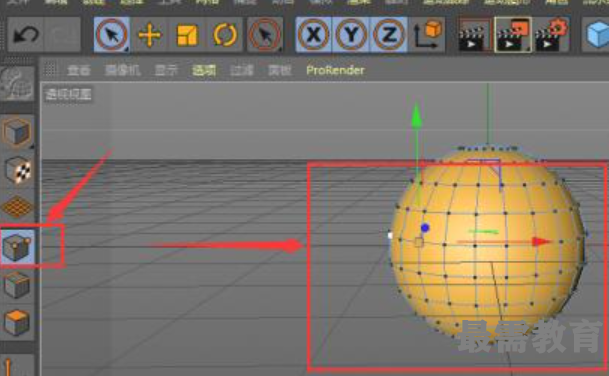
Task: Enable Workplane mode grid icon
Action: coord(17,207)
